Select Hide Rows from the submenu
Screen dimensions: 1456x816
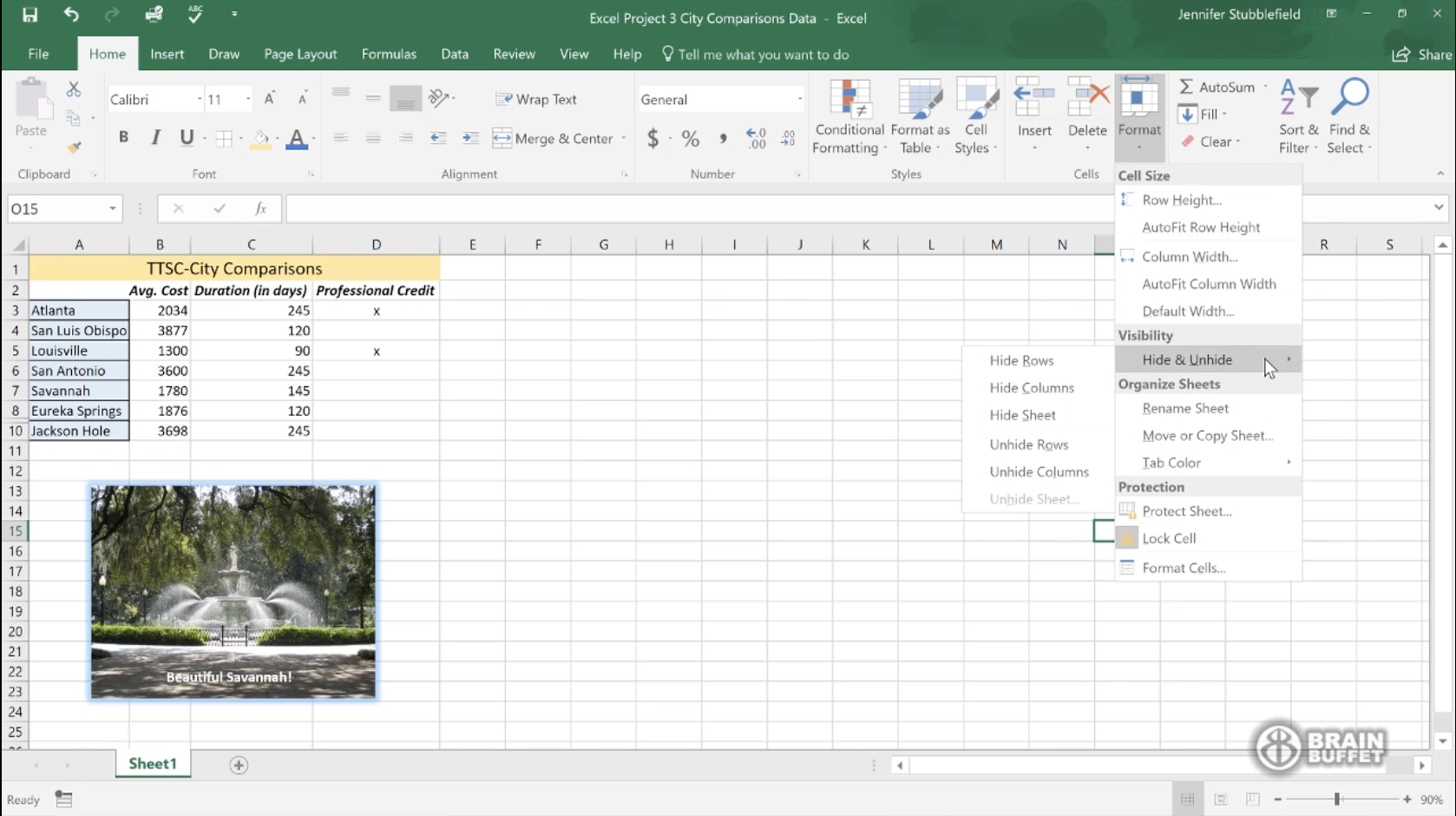(x=1021, y=359)
